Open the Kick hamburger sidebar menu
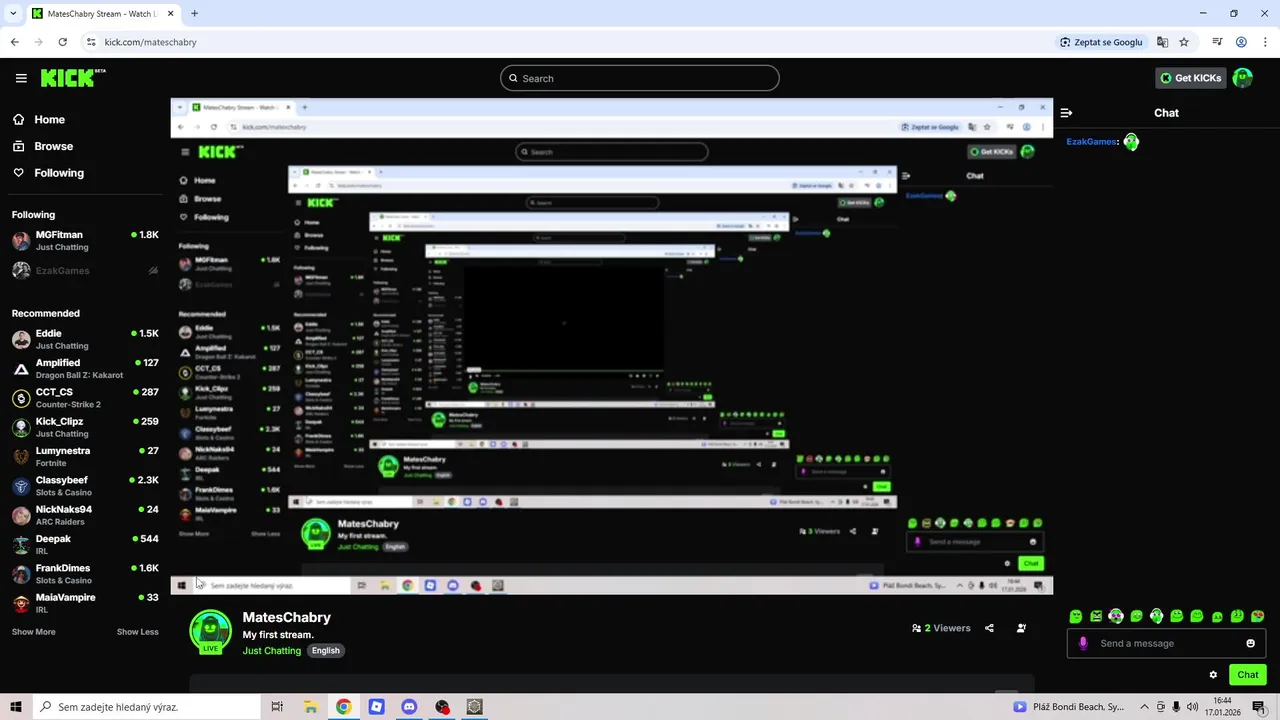Image resolution: width=1280 pixels, height=720 pixels. (x=21, y=78)
